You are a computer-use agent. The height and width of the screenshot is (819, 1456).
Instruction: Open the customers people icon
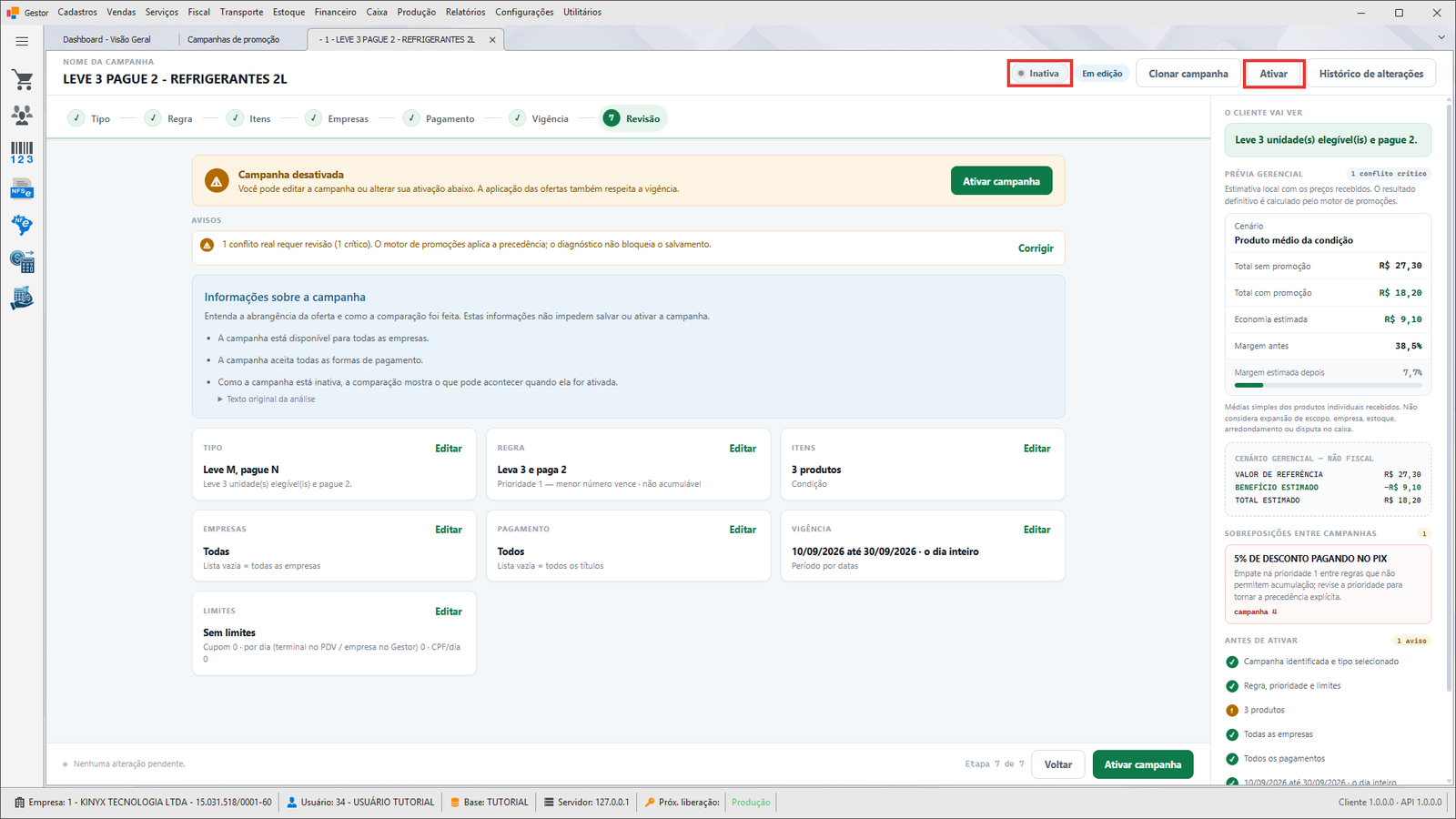click(22, 116)
